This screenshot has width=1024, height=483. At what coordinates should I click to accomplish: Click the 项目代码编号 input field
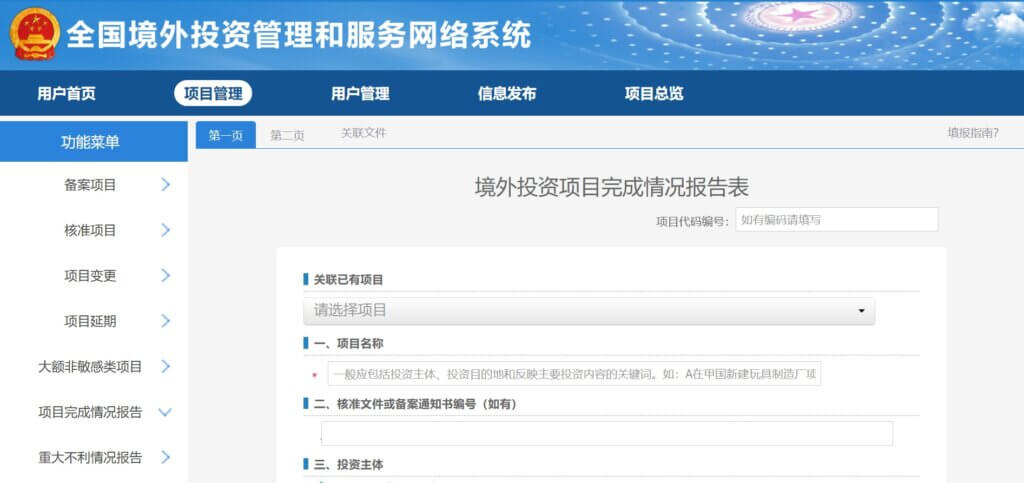pyautogui.click(x=836, y=220)
